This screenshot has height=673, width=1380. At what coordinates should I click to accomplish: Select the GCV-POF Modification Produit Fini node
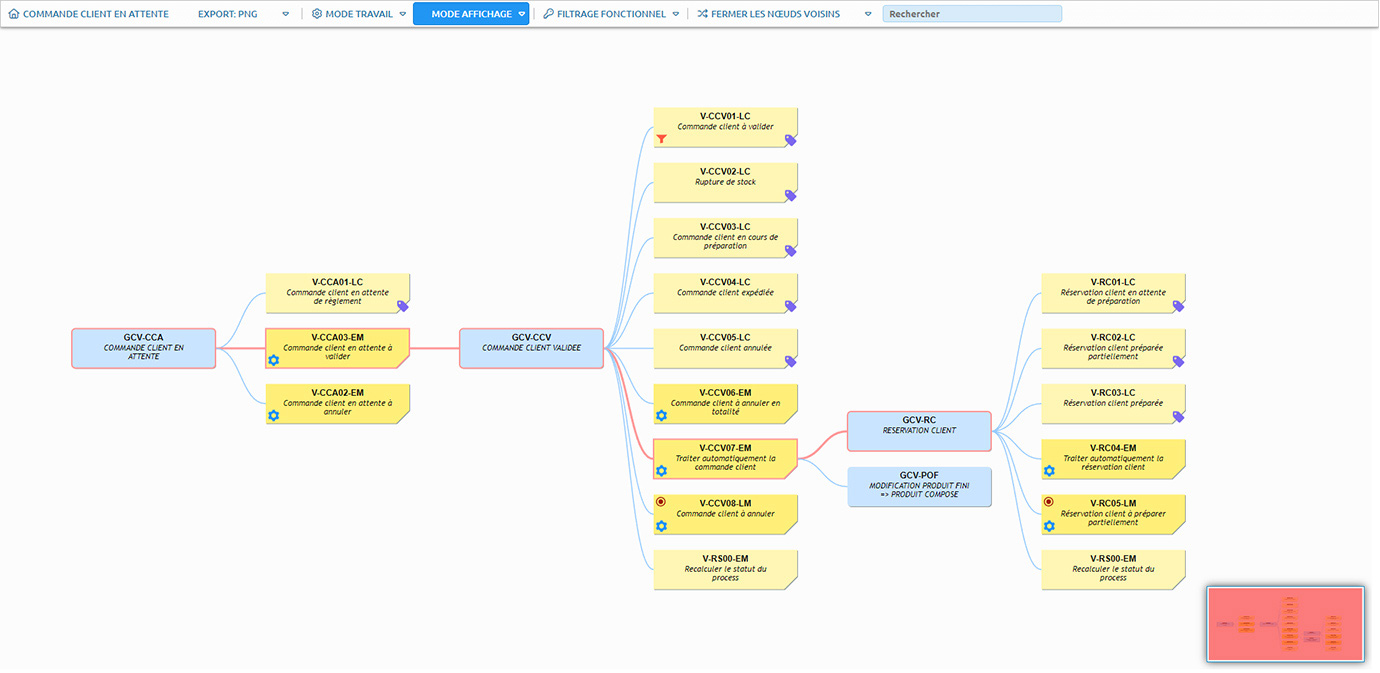(919, 487)
